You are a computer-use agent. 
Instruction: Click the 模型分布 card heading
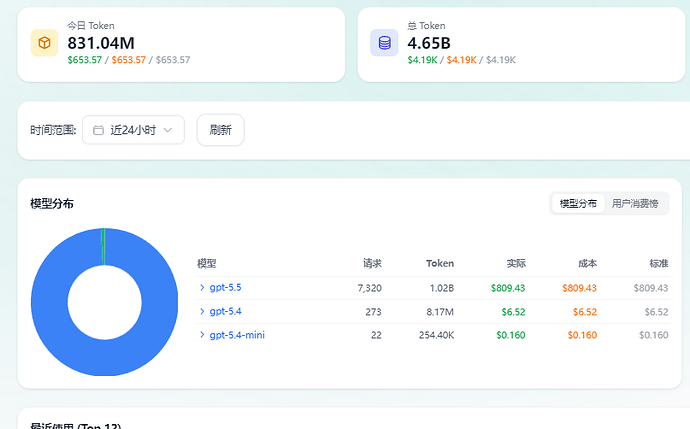point(52,204)
